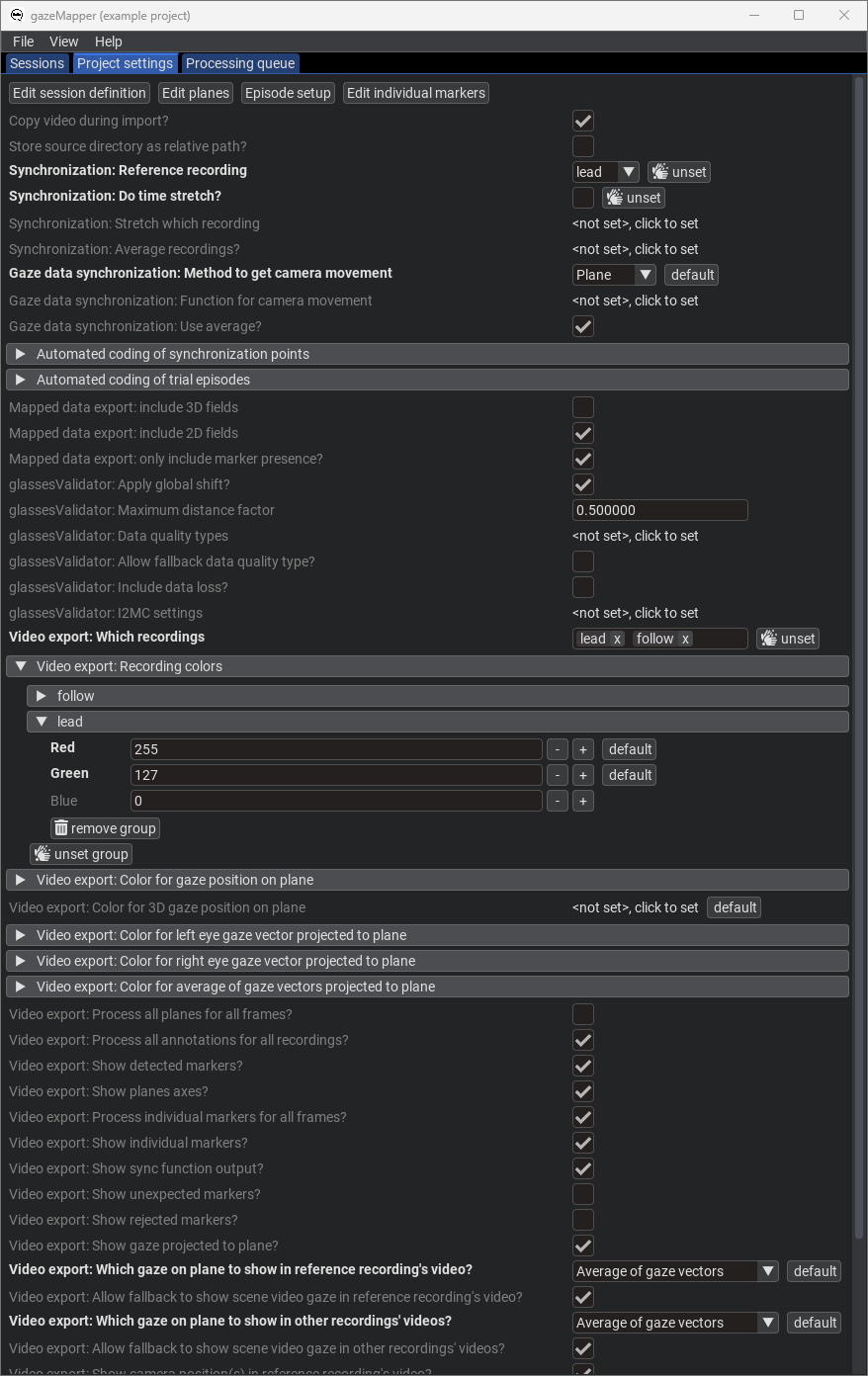Decrease the Green value with minus button
The width and height of the screenshot is (868, 1376).
coord(558,775)
